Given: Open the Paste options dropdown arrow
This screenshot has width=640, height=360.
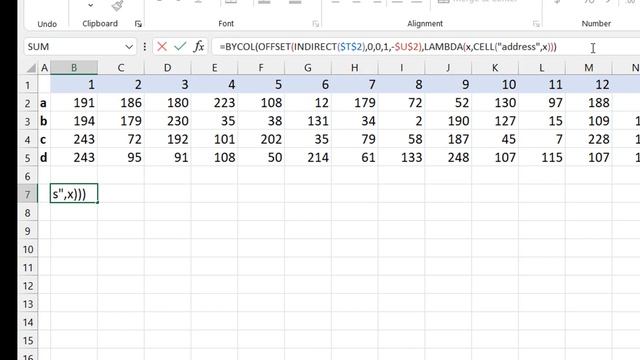Looking at the screenshot, I should click(x=91, y=5).
